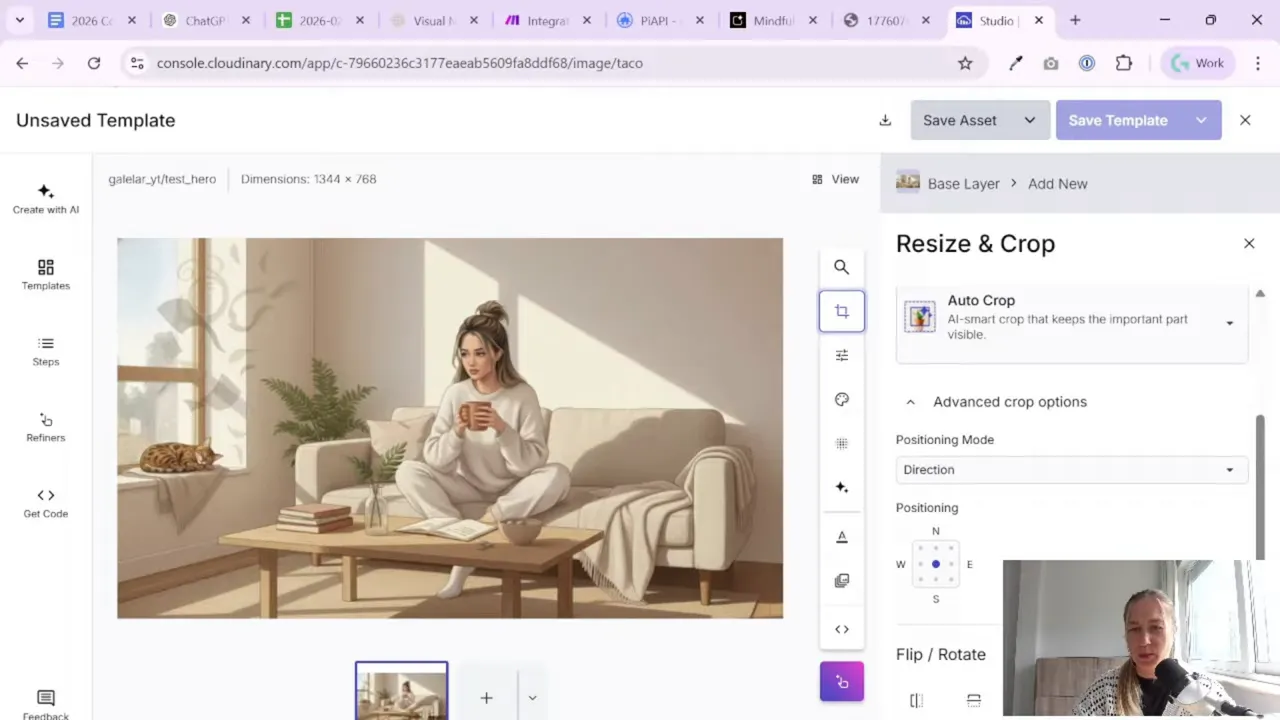Open the browser tab search chevron
The width and height of the screenshot is (1280, 720).
pos(19,20)
